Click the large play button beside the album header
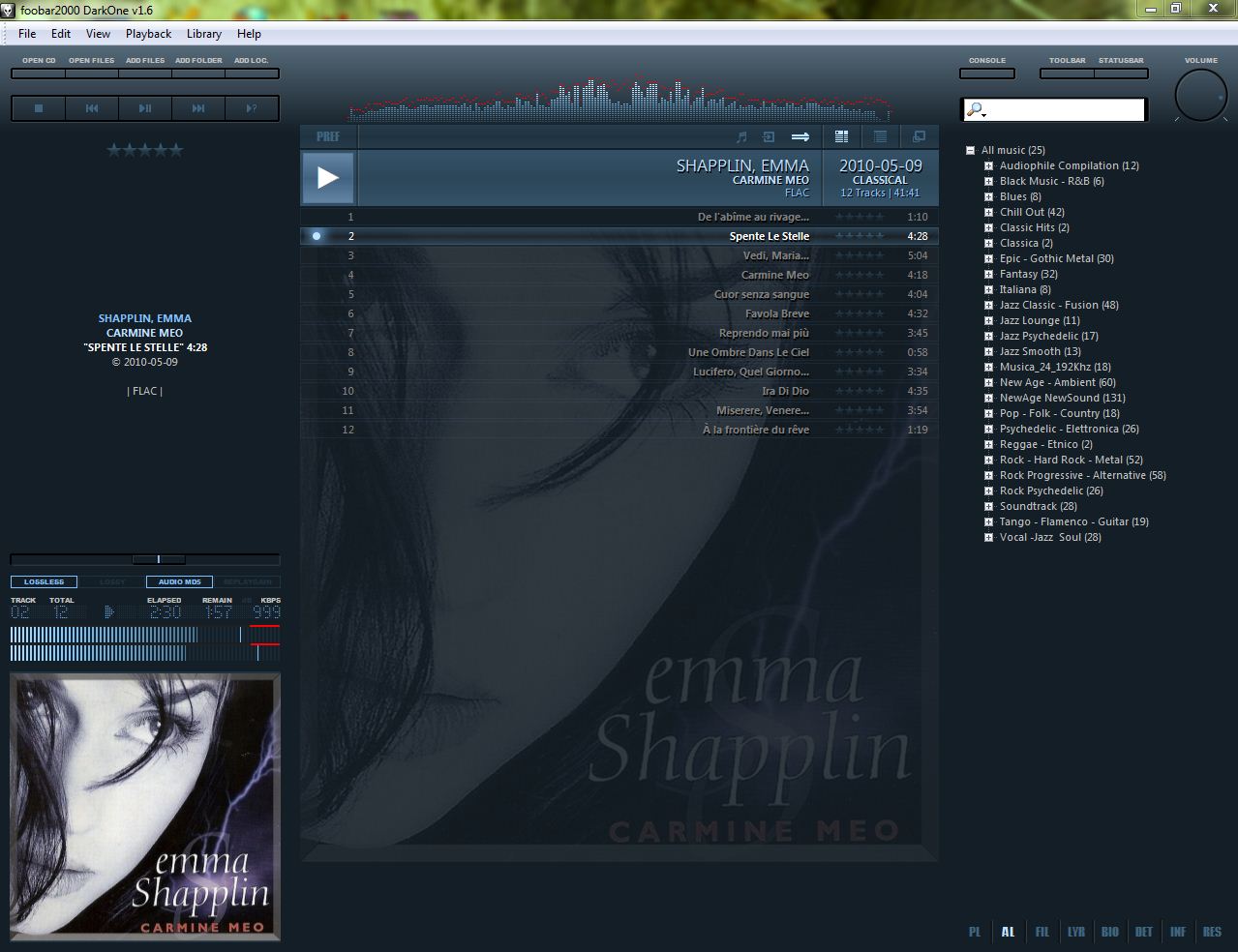 (328, 177)
